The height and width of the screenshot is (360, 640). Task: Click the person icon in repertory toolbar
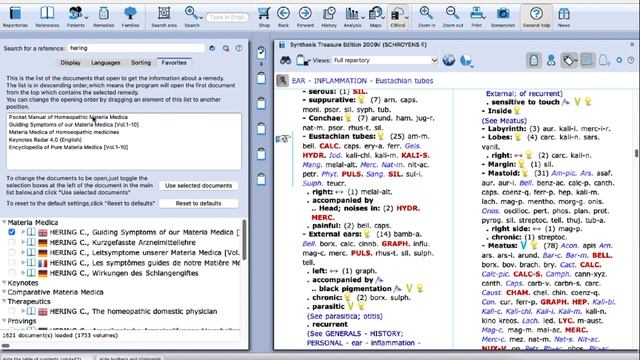(x=551, y=60)
